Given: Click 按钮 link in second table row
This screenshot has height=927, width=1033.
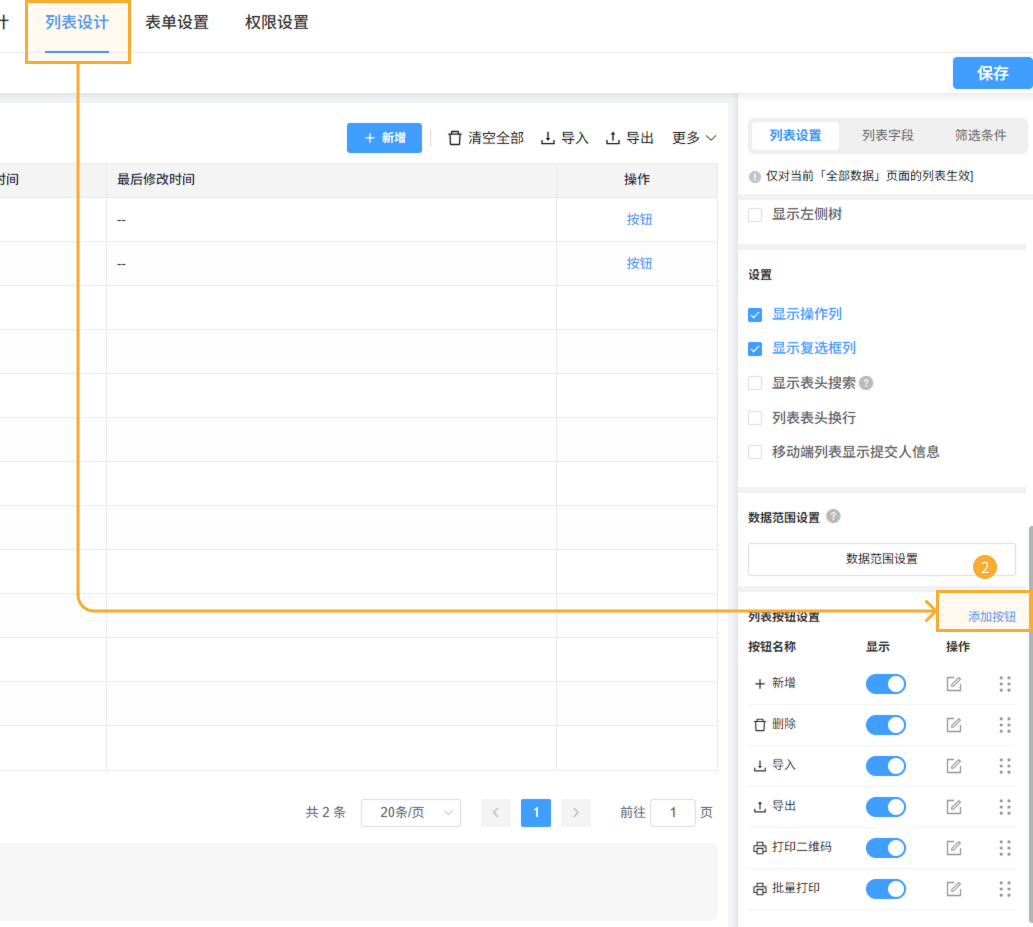Looking at the screenshot, I should pyautogui.click(x=639, y=264).
